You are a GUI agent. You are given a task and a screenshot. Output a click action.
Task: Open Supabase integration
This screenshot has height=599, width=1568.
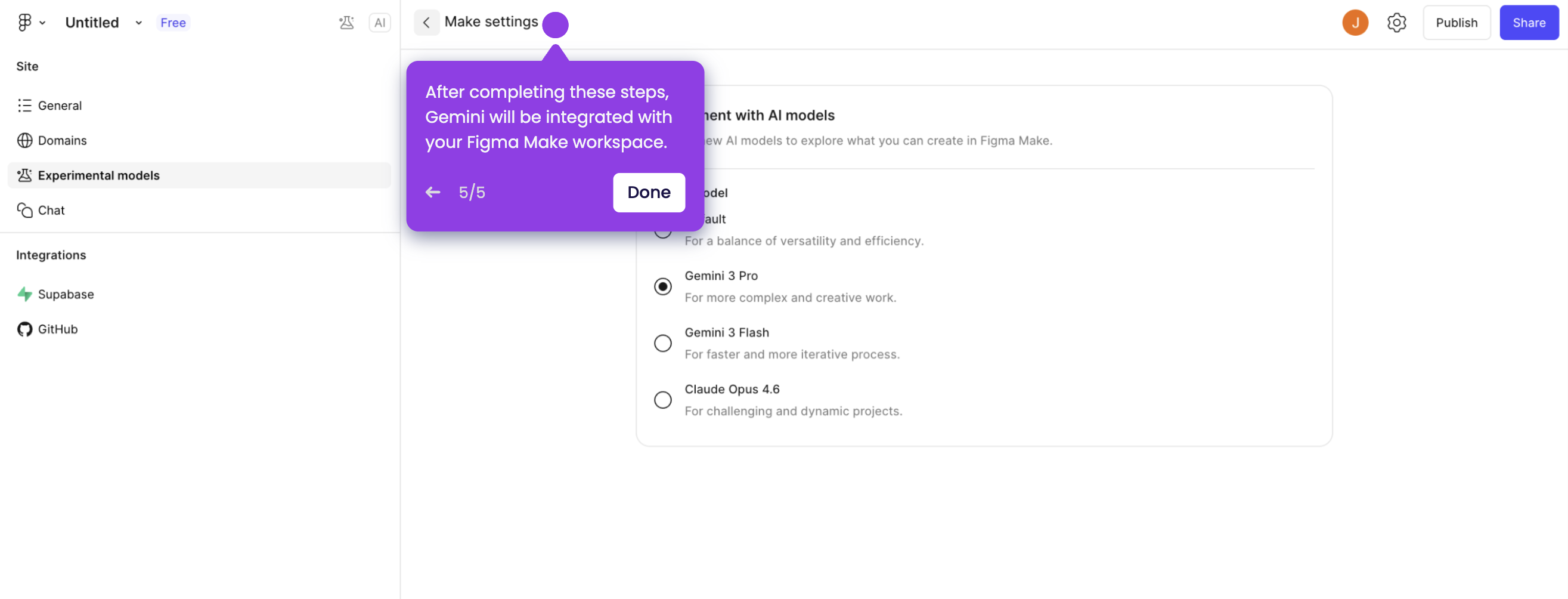199,294
